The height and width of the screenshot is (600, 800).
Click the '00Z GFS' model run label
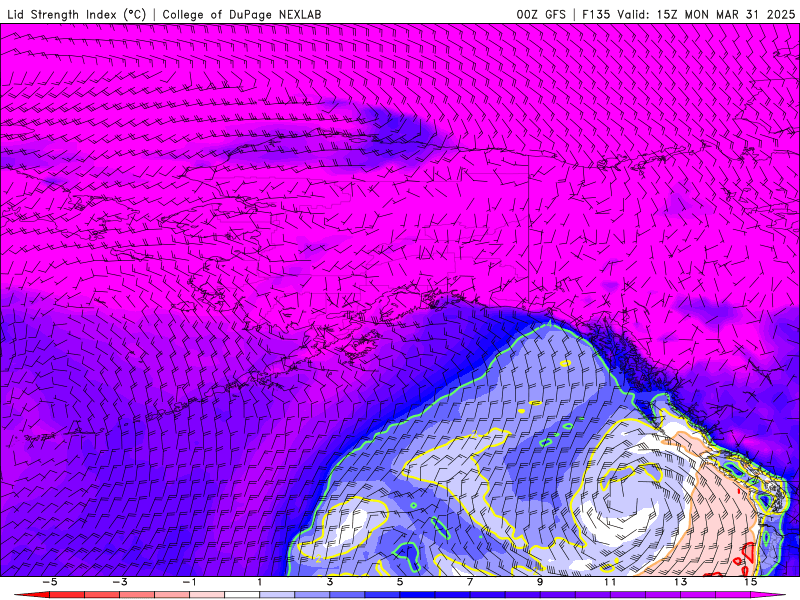coord(541,14)
